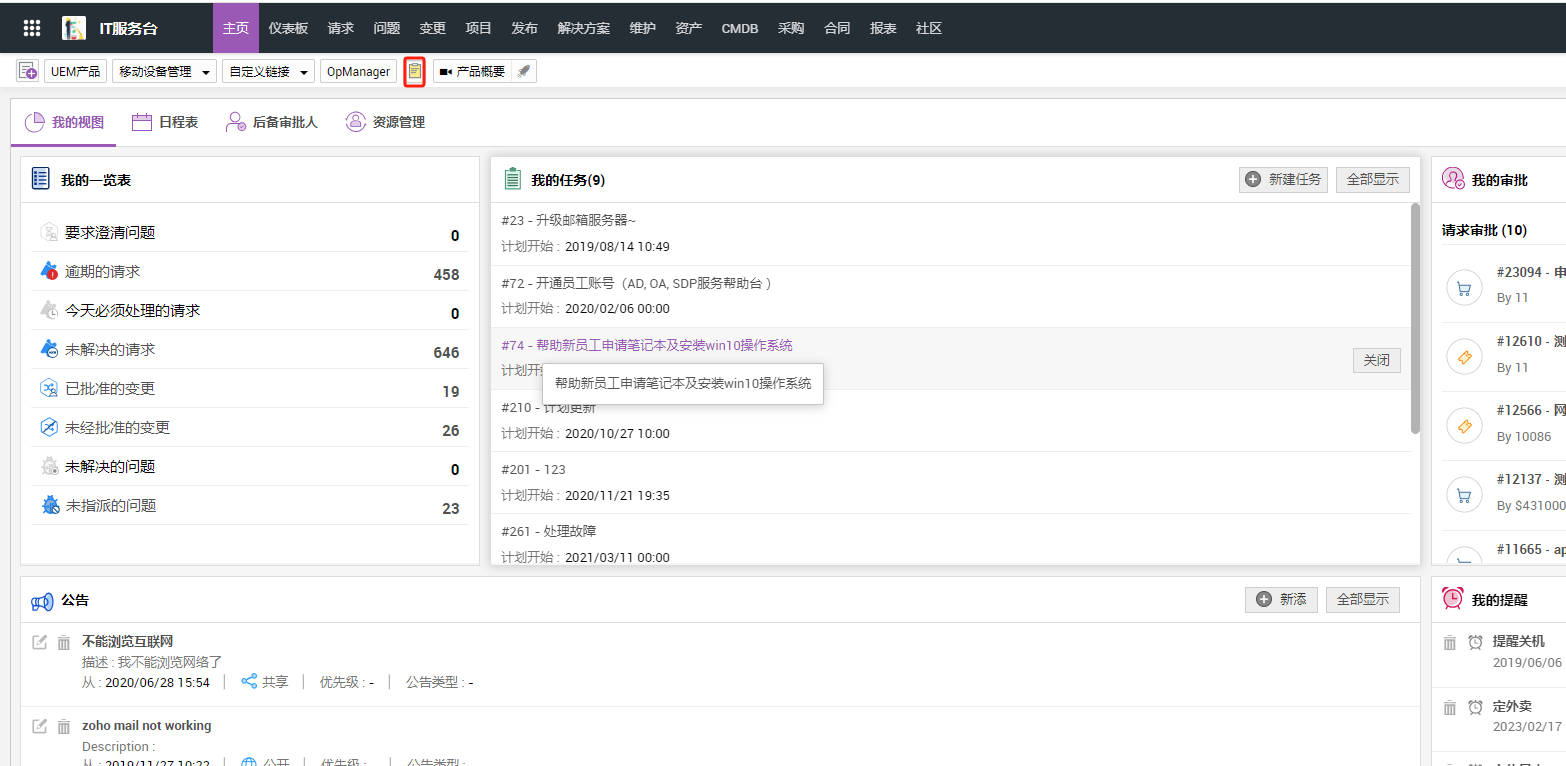
Task: Close task #74 with 关闭 button
Action: click(1376, 360)
